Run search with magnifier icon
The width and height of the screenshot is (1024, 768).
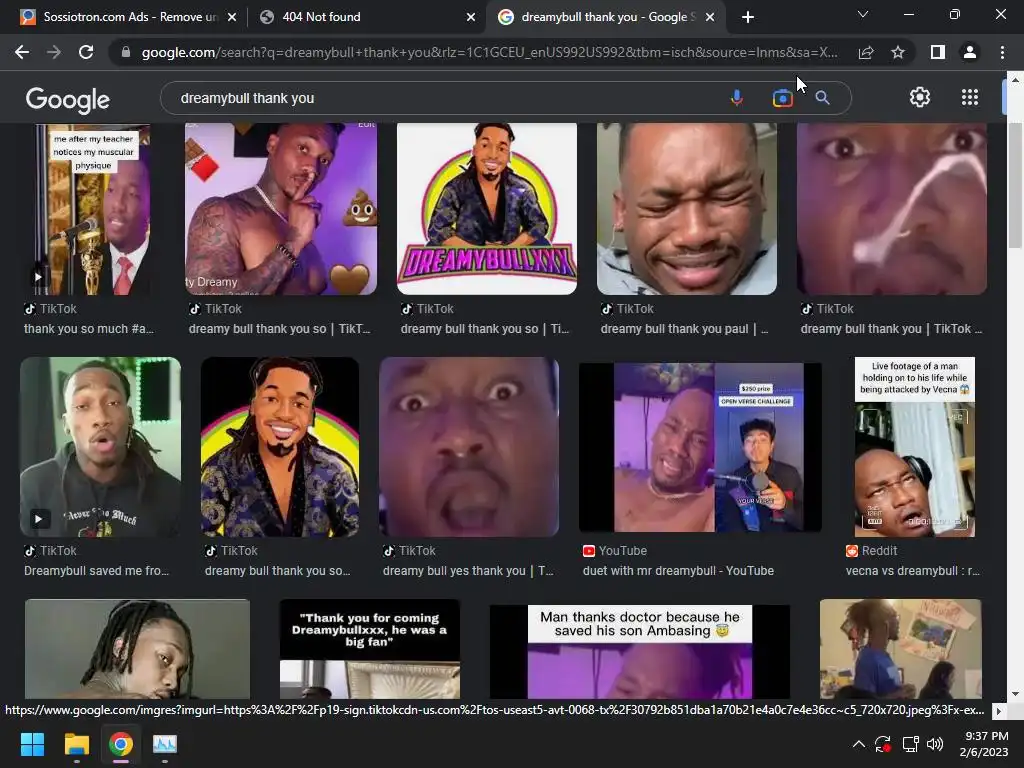822,98
